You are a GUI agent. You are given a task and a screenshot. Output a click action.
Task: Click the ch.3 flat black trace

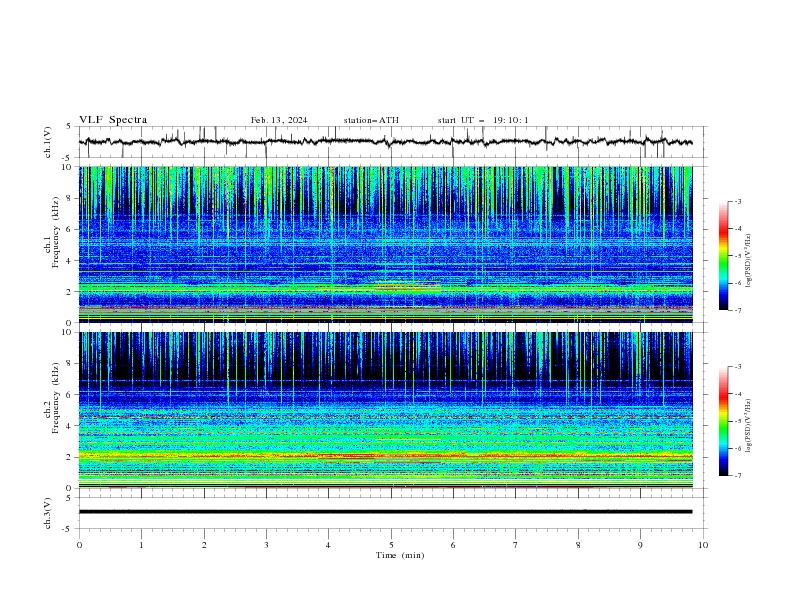[385, 512]
